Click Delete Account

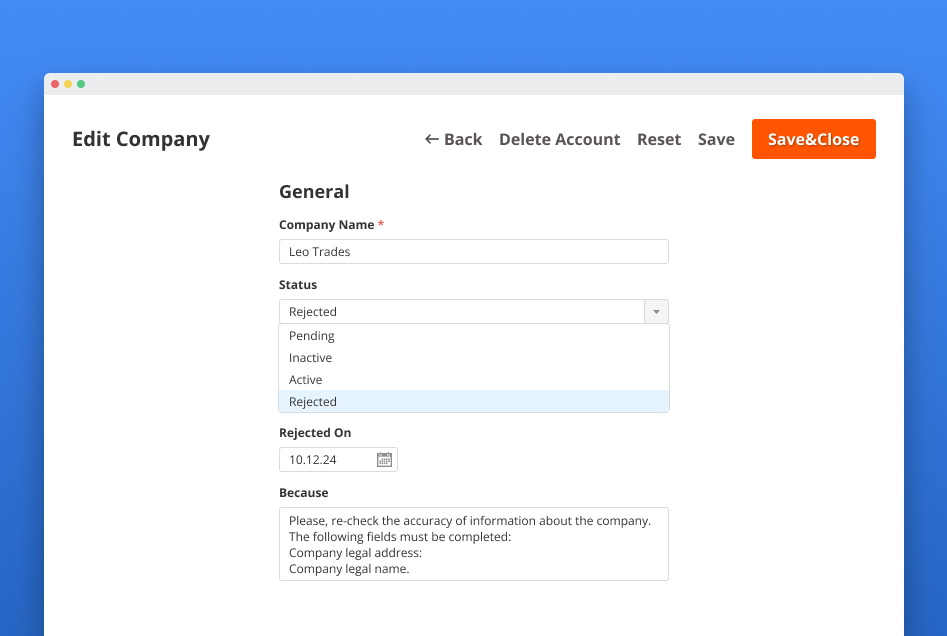(559, 139)
